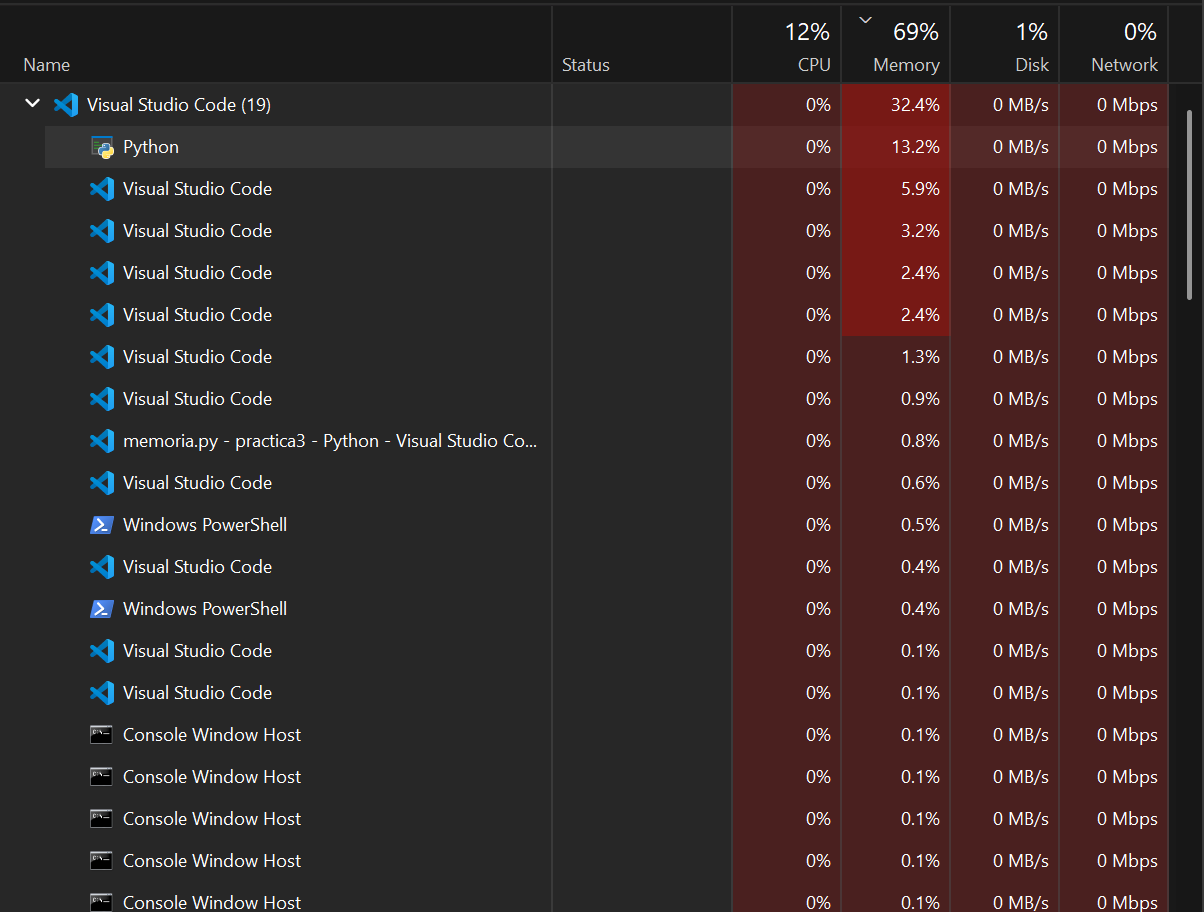Click the Python process icon
Viewport: 1204px width, 912px height.
(101, 147)
